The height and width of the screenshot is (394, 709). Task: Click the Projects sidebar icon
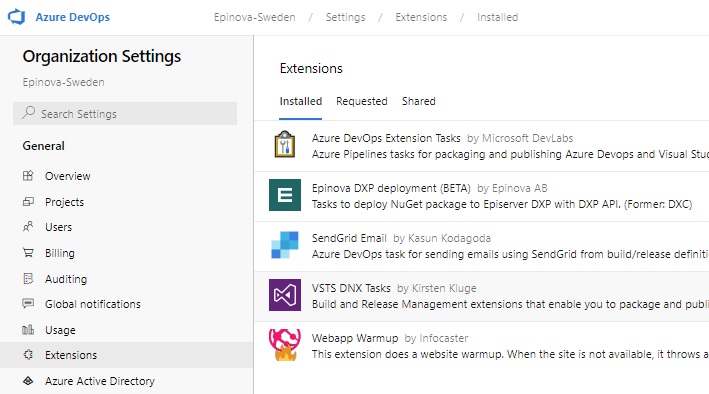(28, 202)
